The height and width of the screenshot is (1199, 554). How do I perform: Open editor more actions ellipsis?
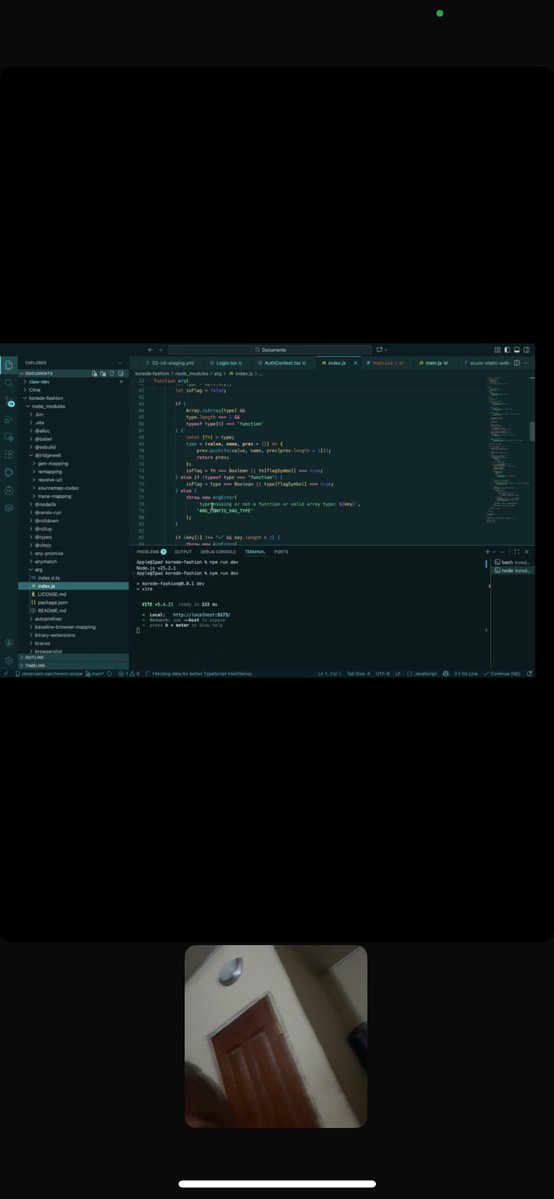pos(526,362)
